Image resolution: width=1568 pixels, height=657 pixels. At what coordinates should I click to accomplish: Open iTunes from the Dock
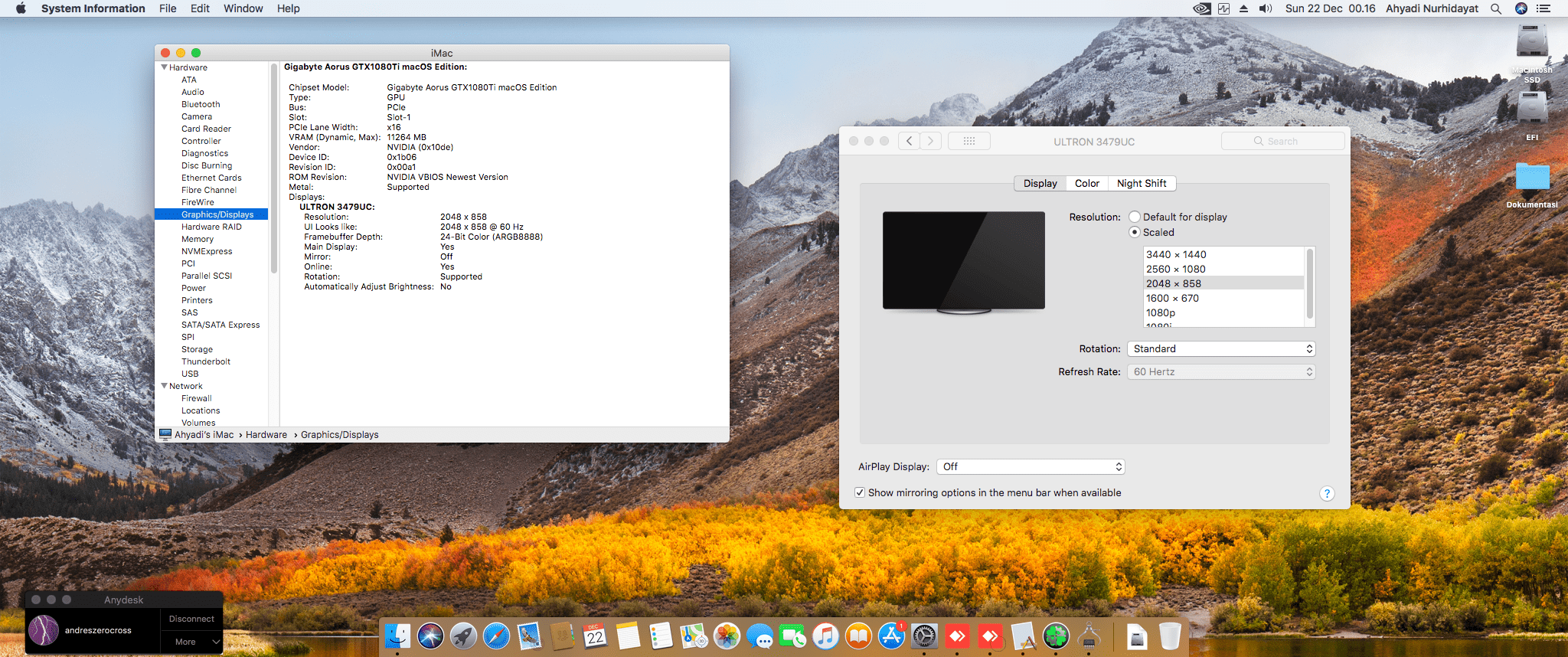pyautogui.click(x=825, y=636)
